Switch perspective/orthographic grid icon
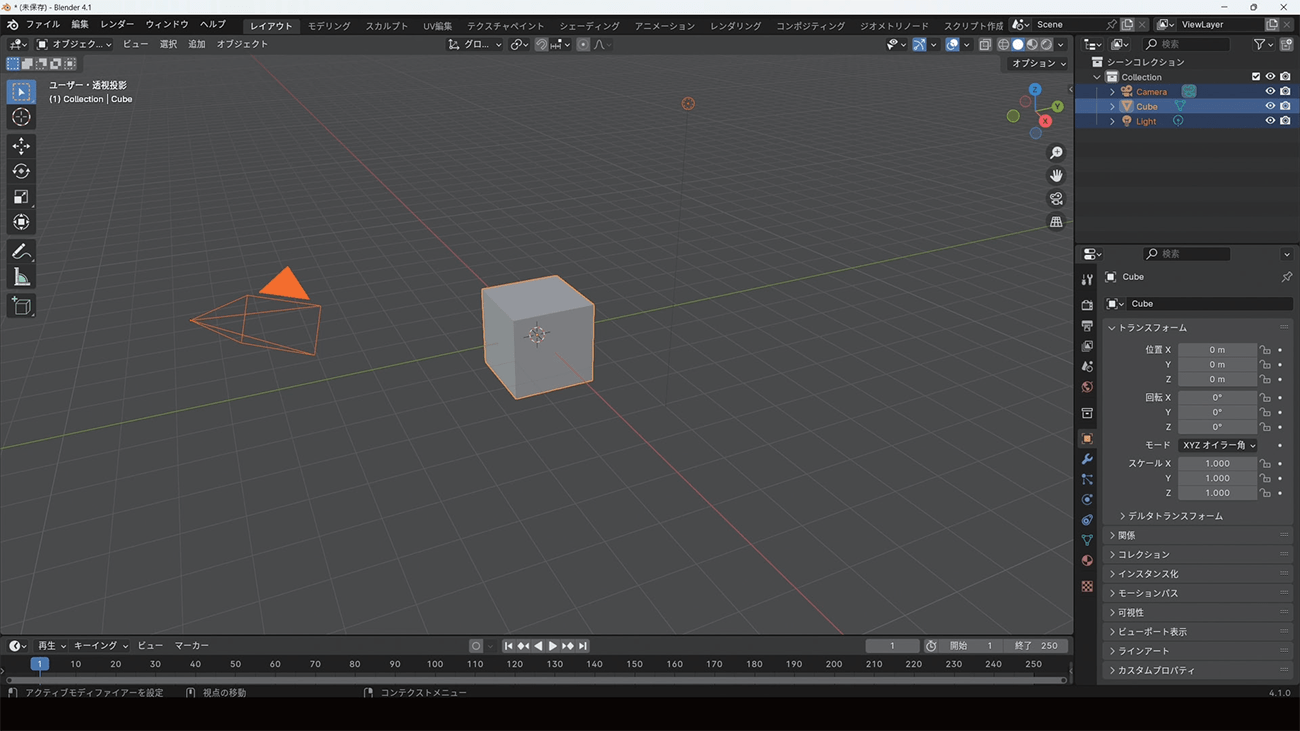The width and height of the screenshot is (1300, 731). (1056, 222)
